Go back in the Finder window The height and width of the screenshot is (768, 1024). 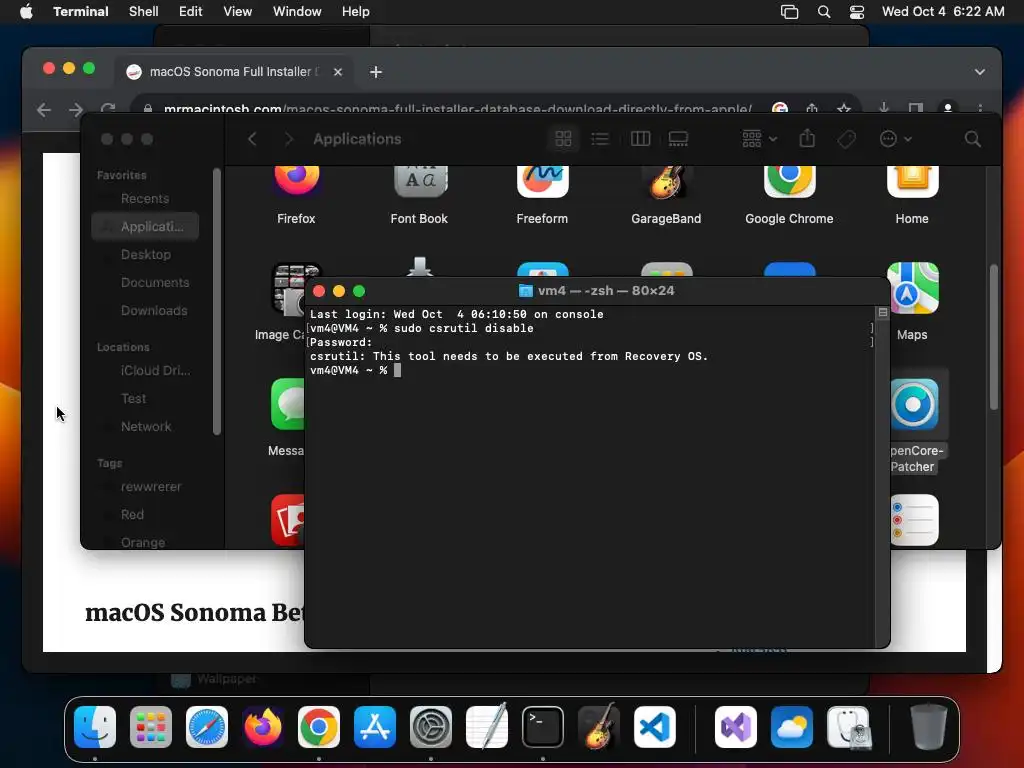click(x=252, y=138)
